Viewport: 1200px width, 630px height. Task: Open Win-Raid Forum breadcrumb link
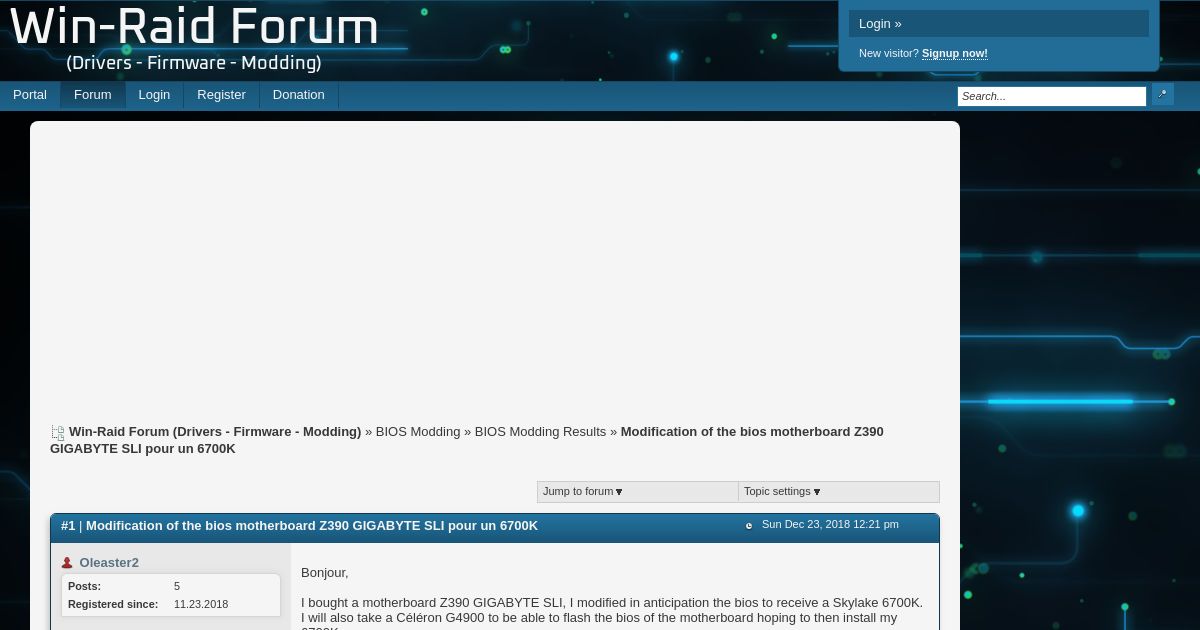pyautogui.click(x=215, y=432)
